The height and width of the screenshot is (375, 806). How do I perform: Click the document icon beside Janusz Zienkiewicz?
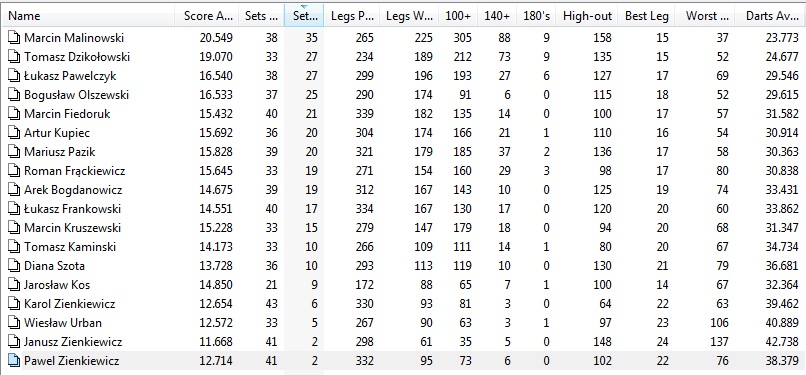(x=15, y=342)
